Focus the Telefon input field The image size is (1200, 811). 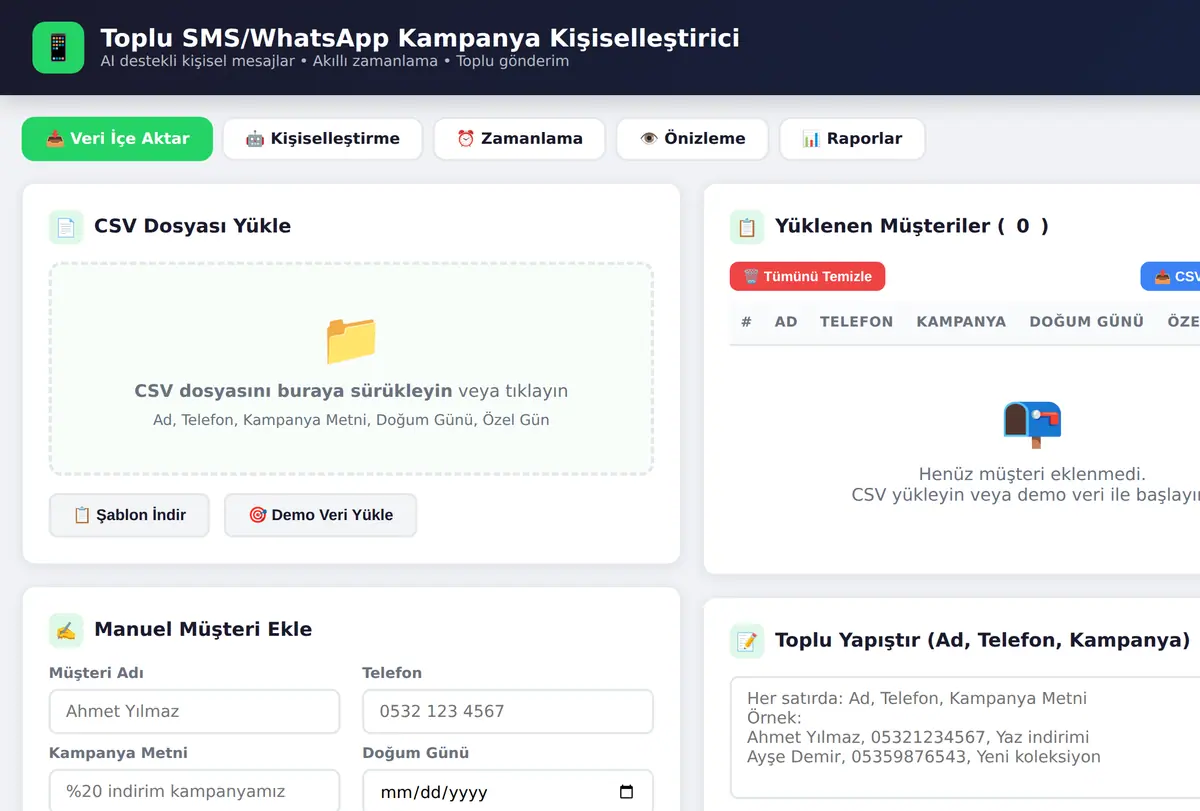(508, 711)
